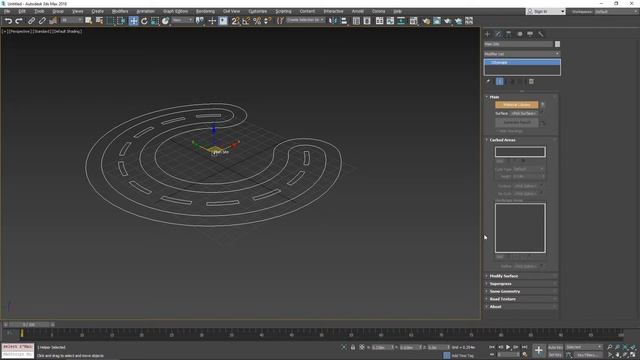Screen dimensions: 640x360
Task: Click the Align tool icon
Action: pos(344,21)
